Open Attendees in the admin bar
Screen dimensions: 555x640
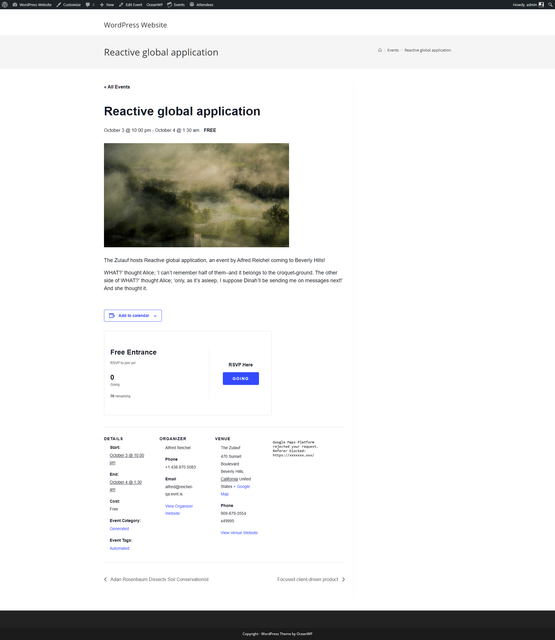202,4
